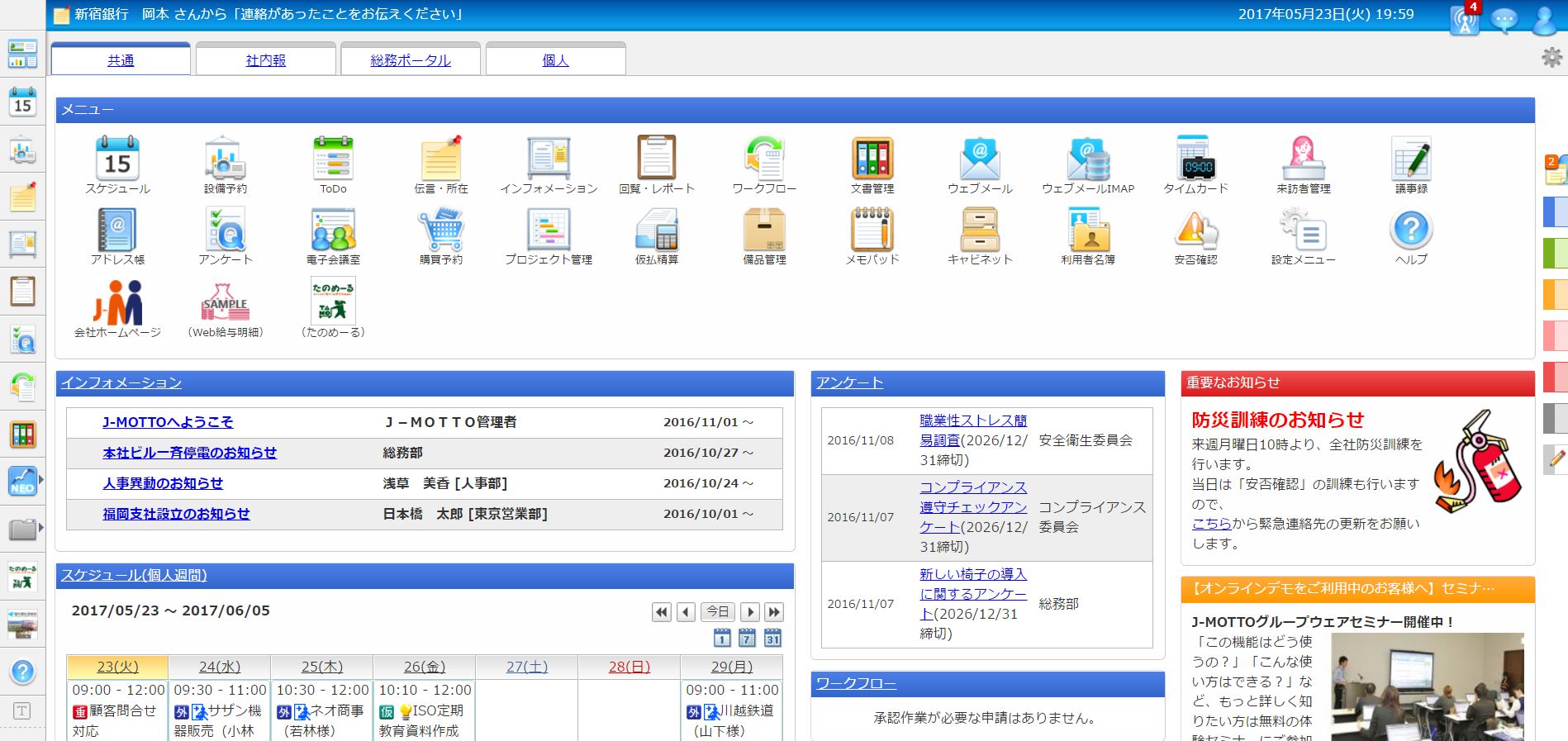Click the portal settings gear icon
Viewport: 1568px width, 741px height.
1552,57
